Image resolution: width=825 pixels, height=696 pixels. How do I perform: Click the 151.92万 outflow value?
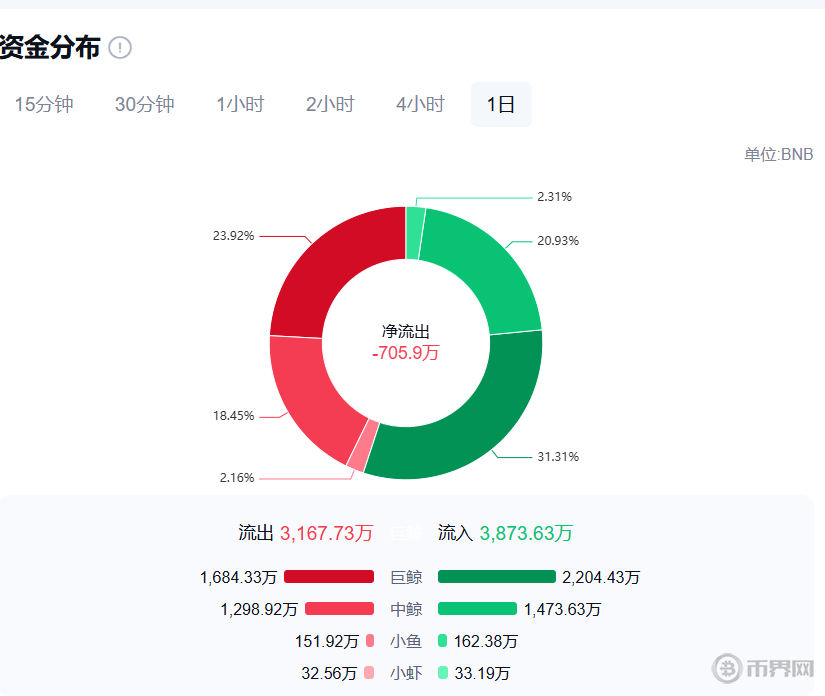point(327,642)
